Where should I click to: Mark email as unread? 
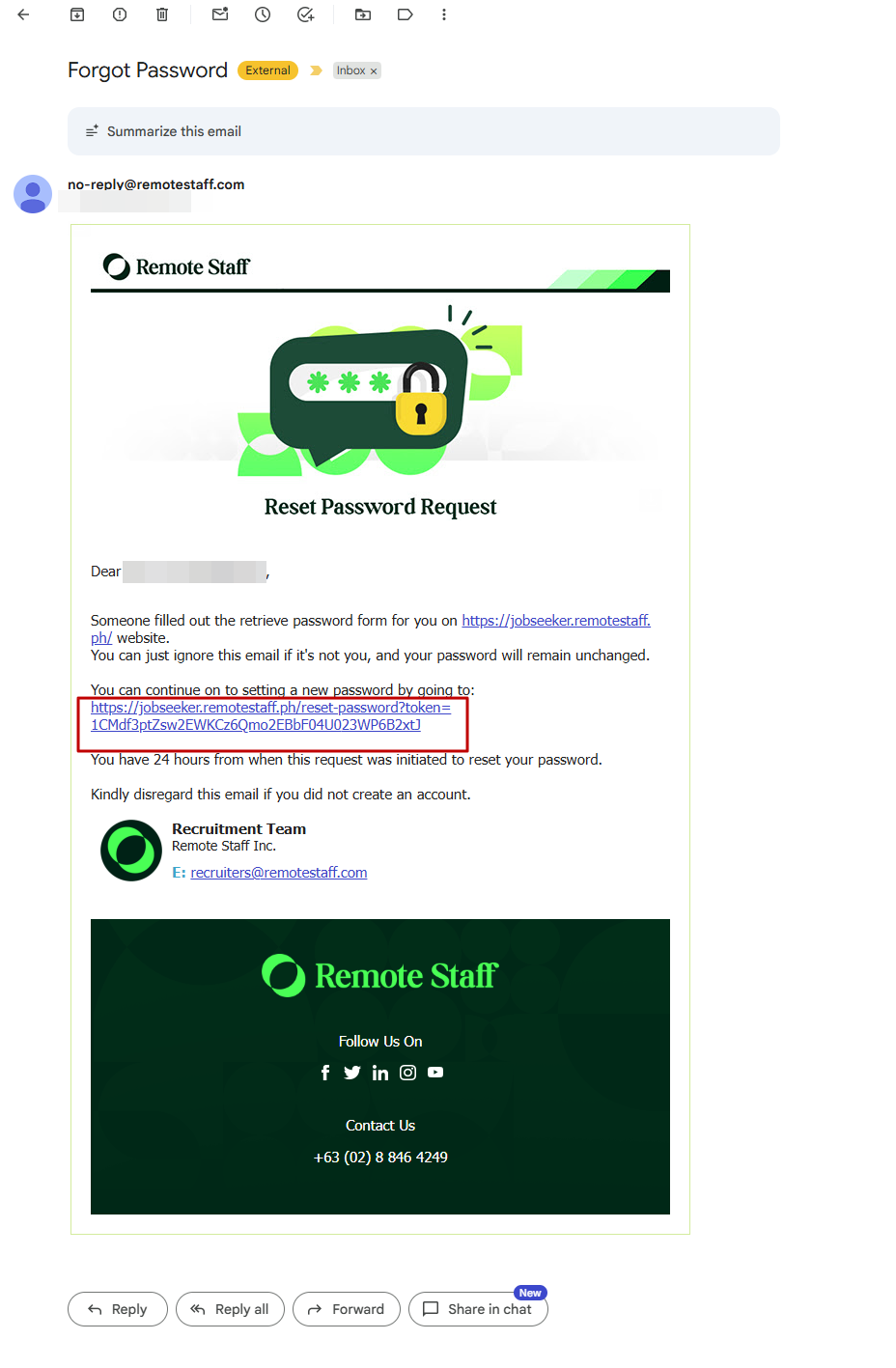coord(220,14)
